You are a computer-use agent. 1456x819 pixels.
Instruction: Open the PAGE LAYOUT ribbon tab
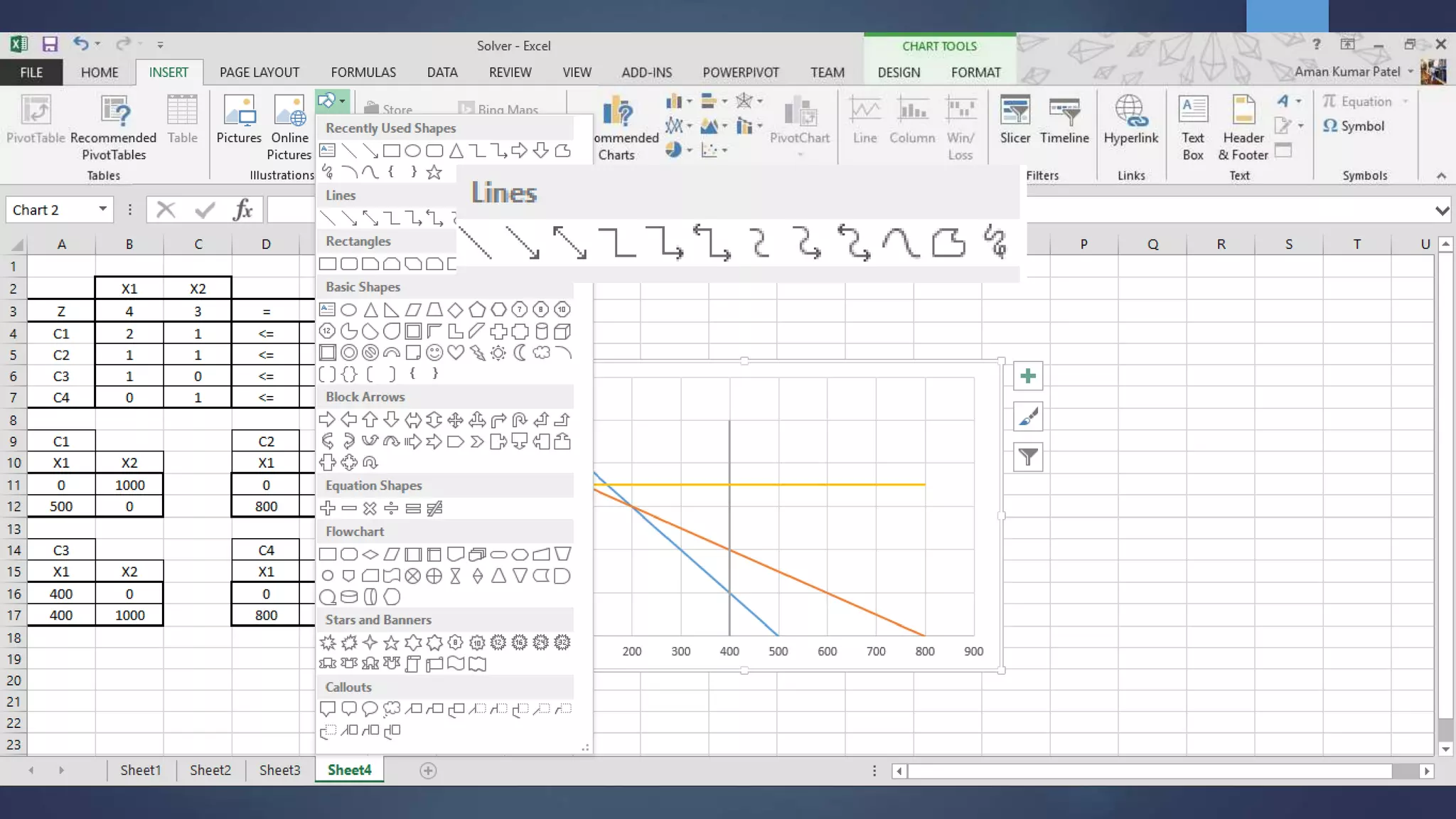(259, 73)
